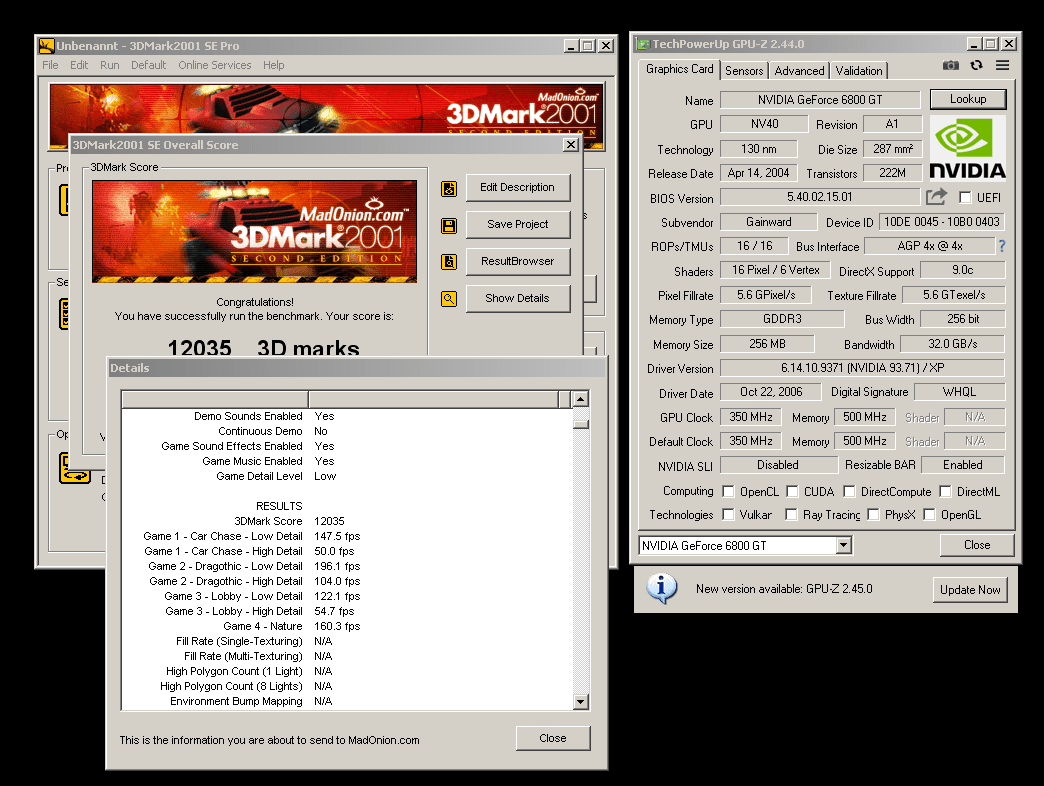Take GPU-Z screenshot with camera icon

tap(951, 65)
